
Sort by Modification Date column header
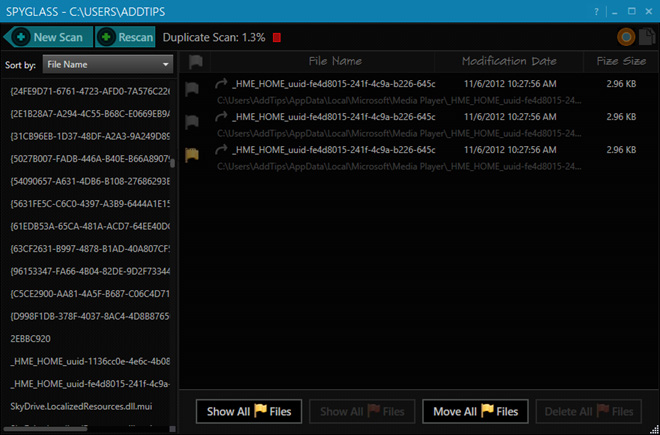coord(509,61)
